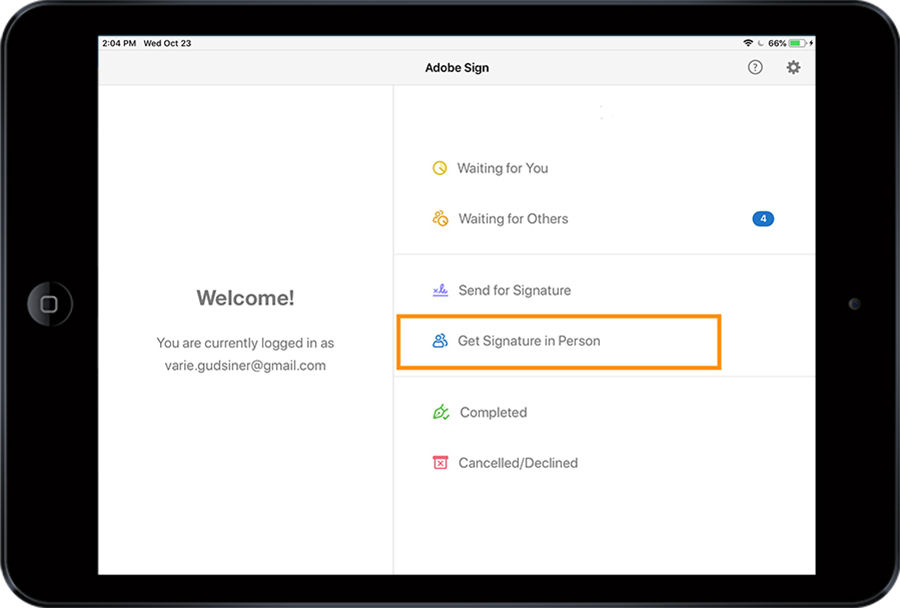
Task: Open settings gear icon
Action: tap(793, 68)
